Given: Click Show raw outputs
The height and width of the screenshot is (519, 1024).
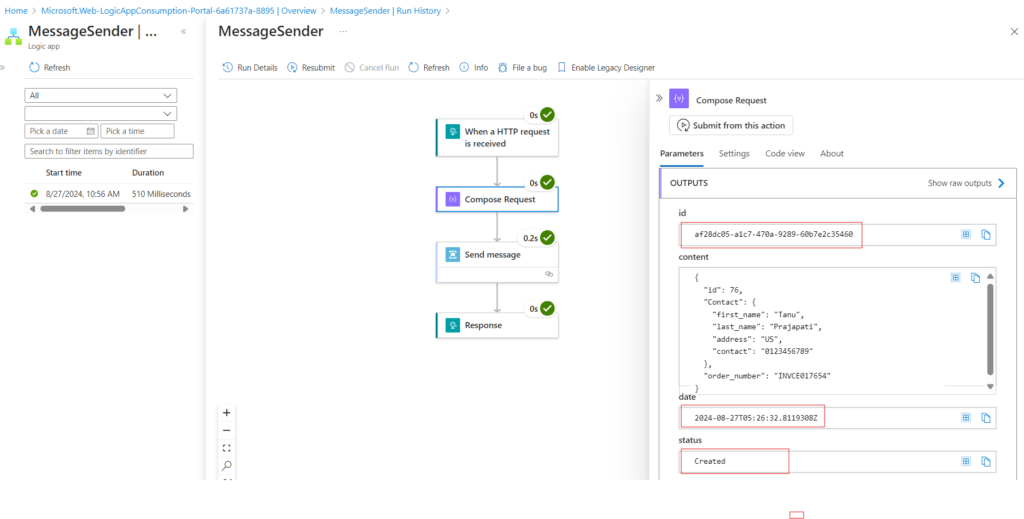Looking at the screenshot, I should (967, 183).
